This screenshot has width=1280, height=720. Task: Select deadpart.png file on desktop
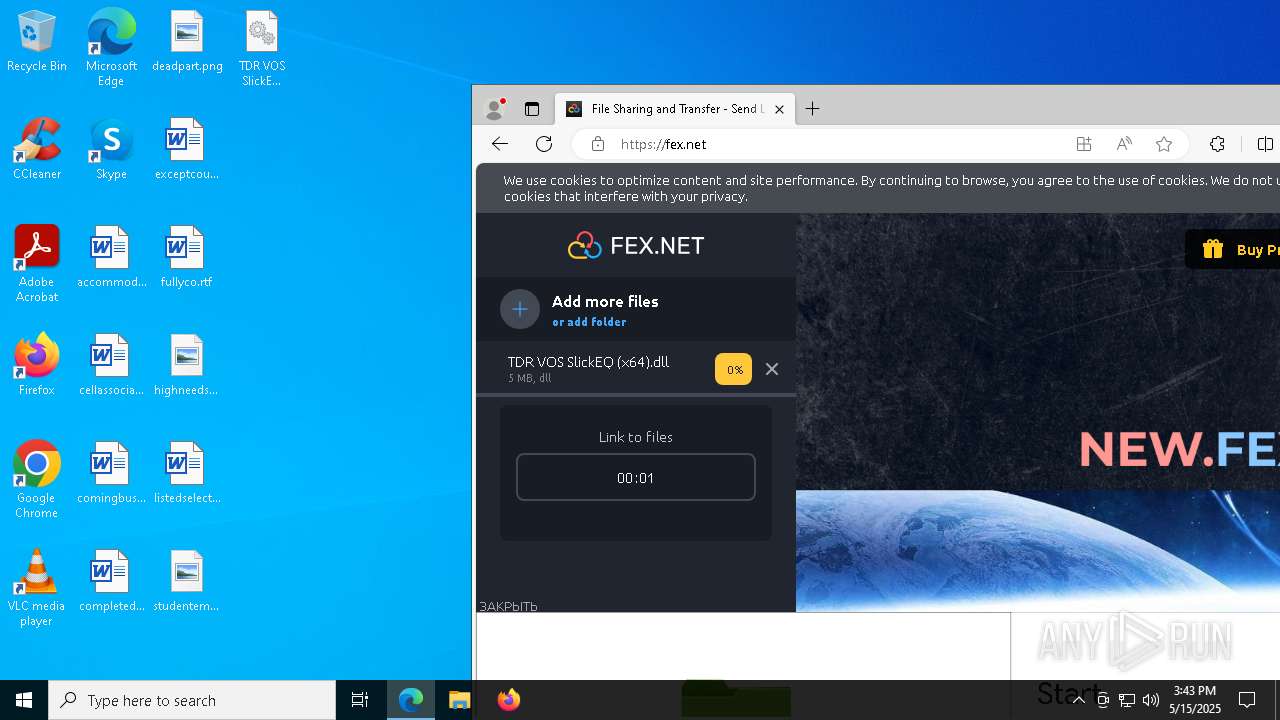coord(187,42)
